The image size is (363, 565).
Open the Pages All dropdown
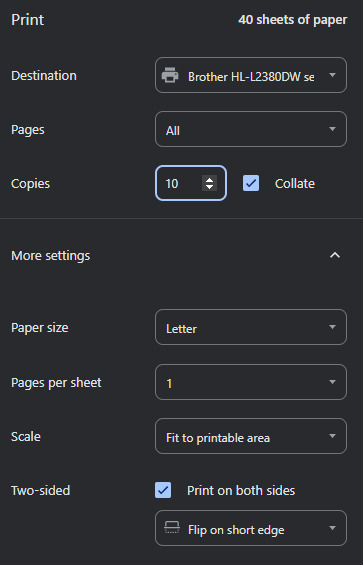tap(251, 129)
